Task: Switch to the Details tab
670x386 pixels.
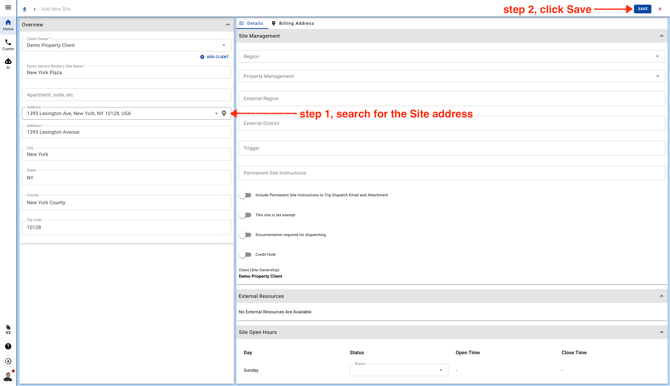Action: click(251, 24)
